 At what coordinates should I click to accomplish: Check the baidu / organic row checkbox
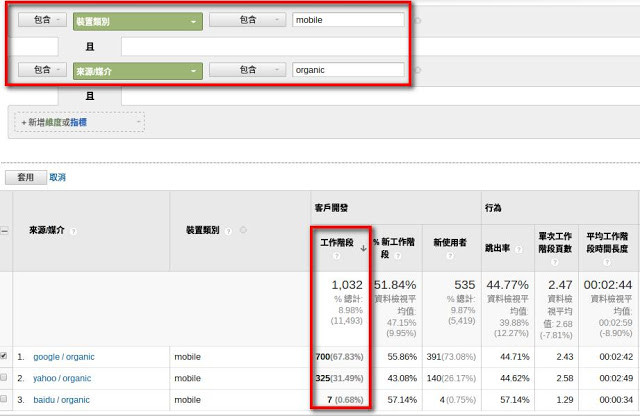tap(6, 400)
